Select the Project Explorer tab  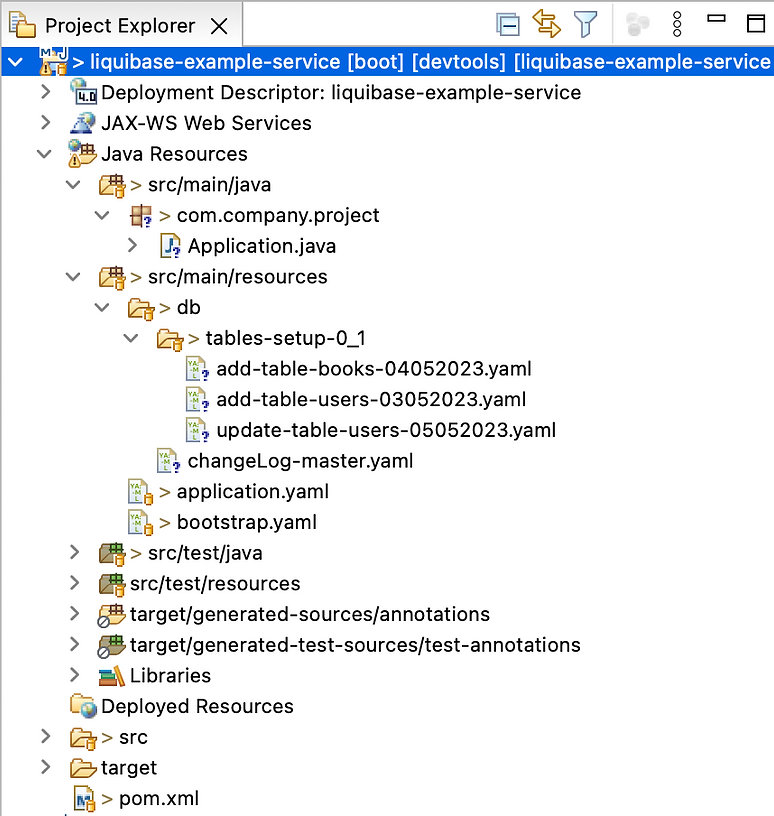120,27
